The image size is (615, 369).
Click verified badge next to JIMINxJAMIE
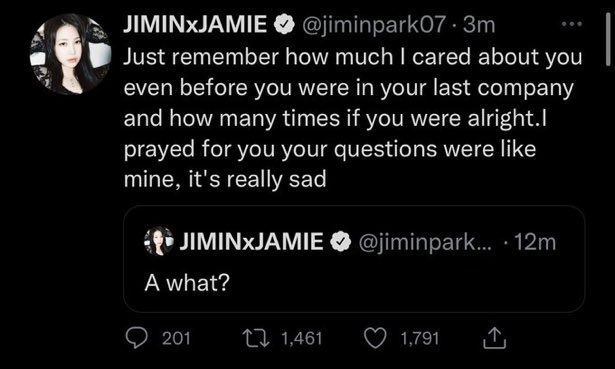tap(284, 25)
